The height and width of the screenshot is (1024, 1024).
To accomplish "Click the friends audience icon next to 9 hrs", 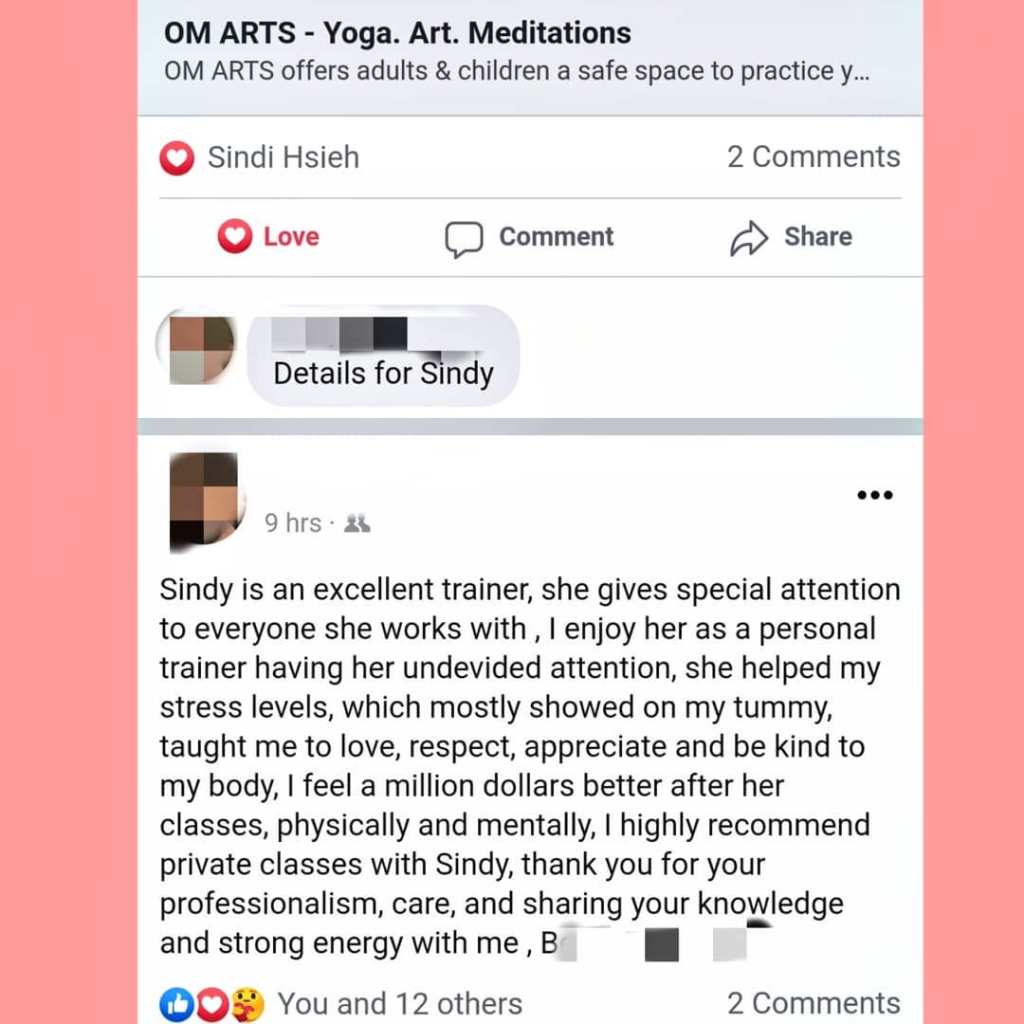I will (357, 523).
